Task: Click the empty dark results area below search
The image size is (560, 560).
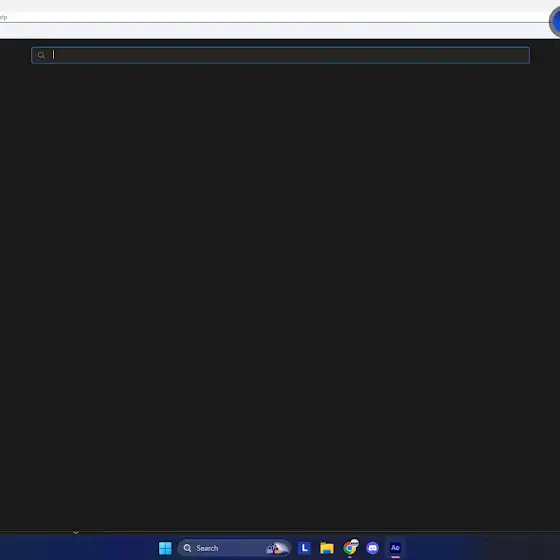Action: (x=280, y=296)
